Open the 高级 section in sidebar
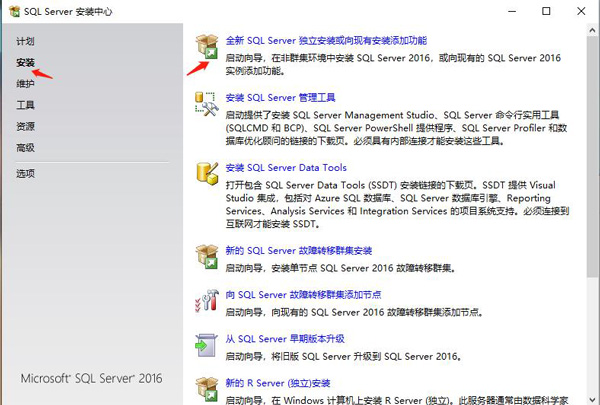600x405 pixels. 25,148
